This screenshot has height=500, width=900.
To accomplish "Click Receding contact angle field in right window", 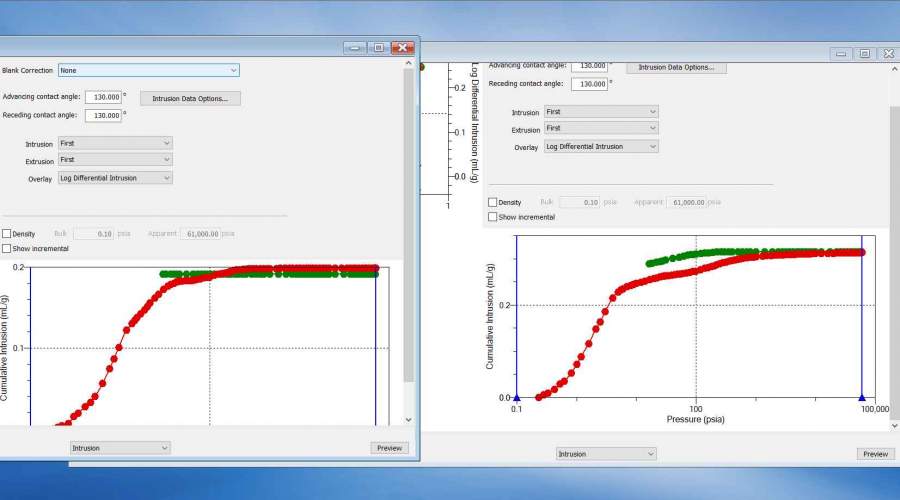I will click(589, 84).
